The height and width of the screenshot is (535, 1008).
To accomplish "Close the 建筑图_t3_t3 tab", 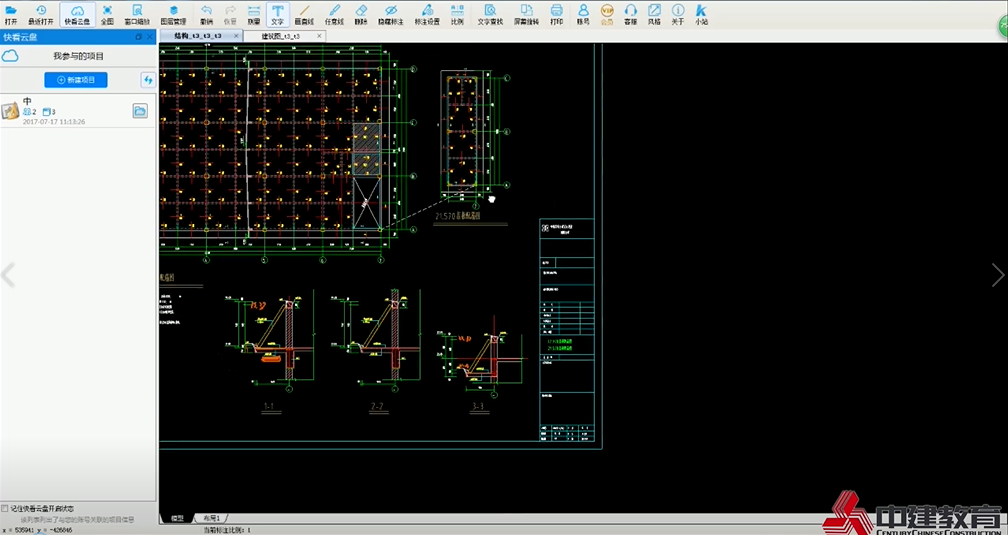I will 320,36.
